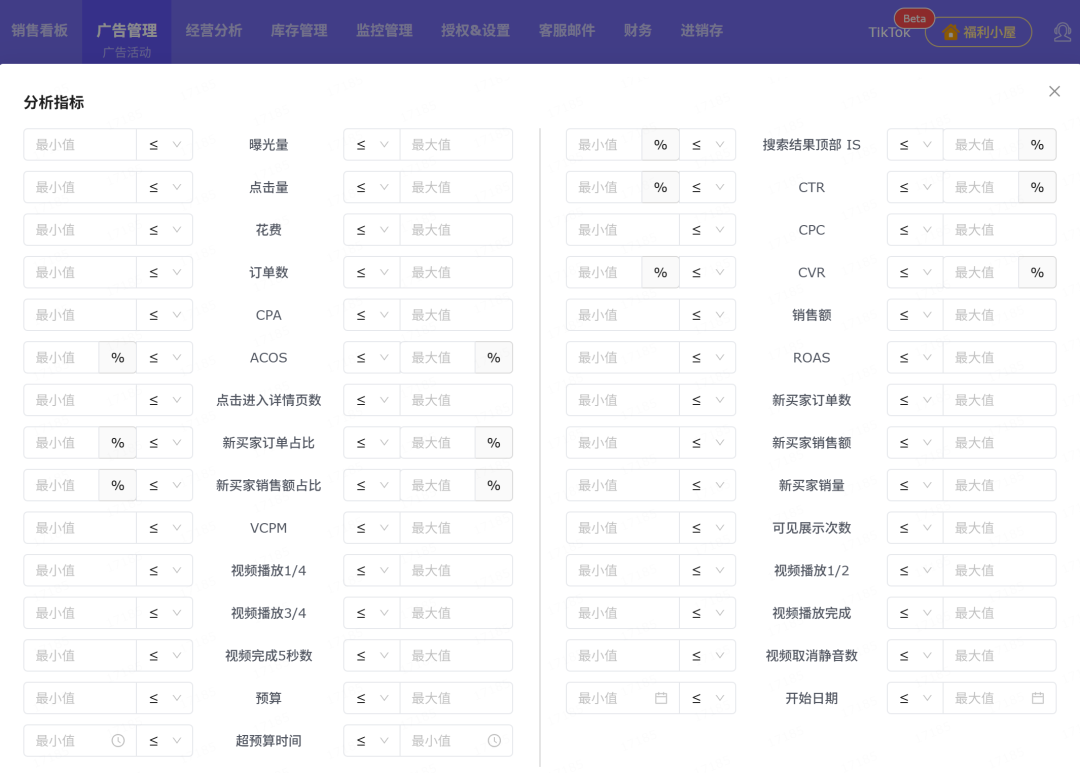Open the left operator dropdown for 销售额
Viewport: 1080px width, 773px height.
[707, 315]
